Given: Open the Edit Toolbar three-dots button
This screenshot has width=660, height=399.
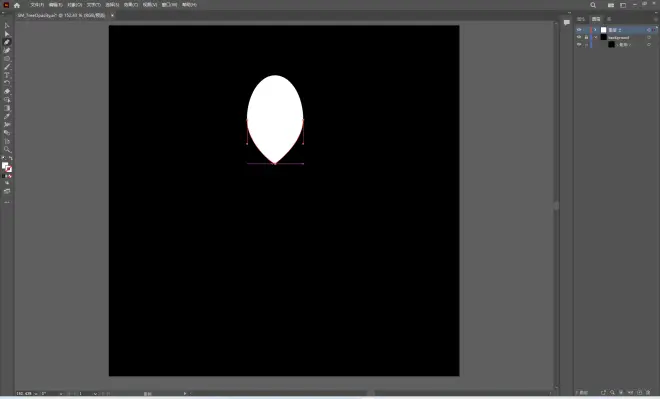Looking at the screenshot, I should pos(7,202).
